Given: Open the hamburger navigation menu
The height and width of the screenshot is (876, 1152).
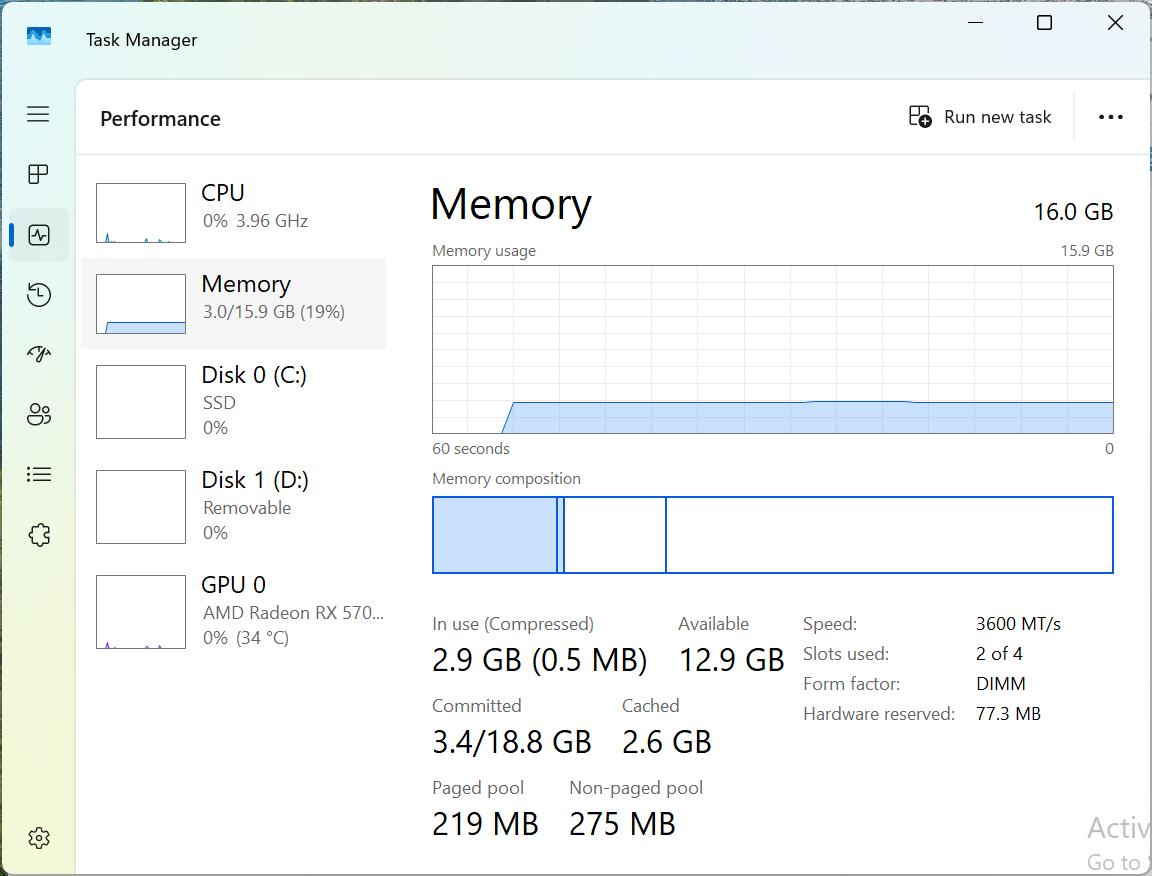Looking at the screenshot, I should (x=38, y=114).
